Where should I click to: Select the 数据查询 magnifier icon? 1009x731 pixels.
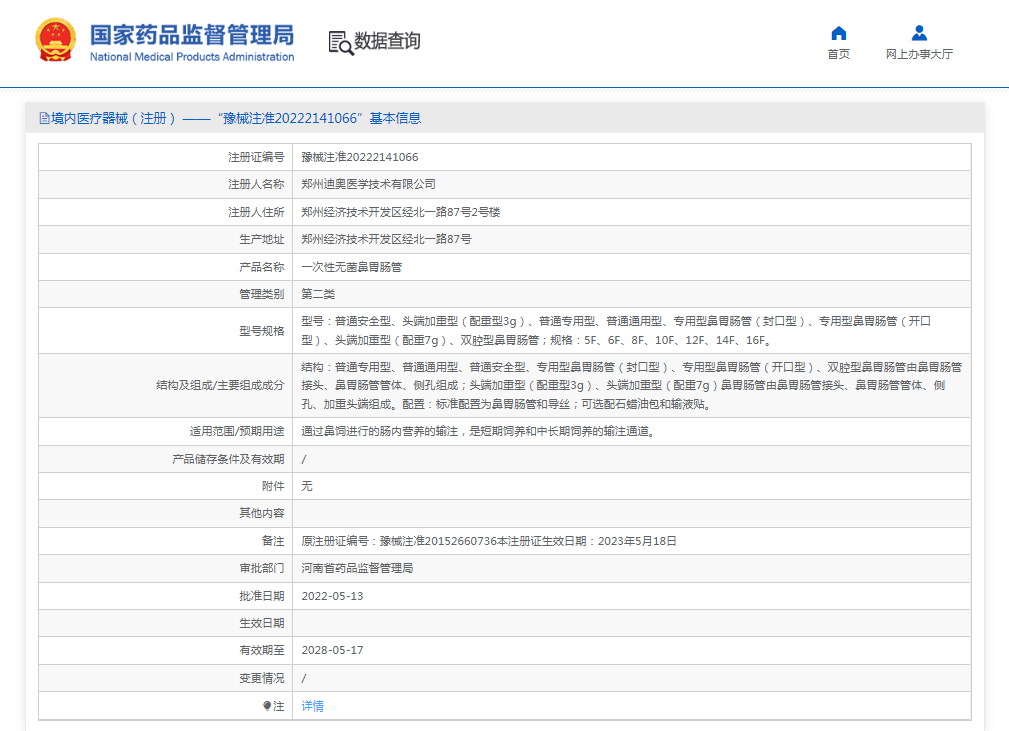[338, 43]
